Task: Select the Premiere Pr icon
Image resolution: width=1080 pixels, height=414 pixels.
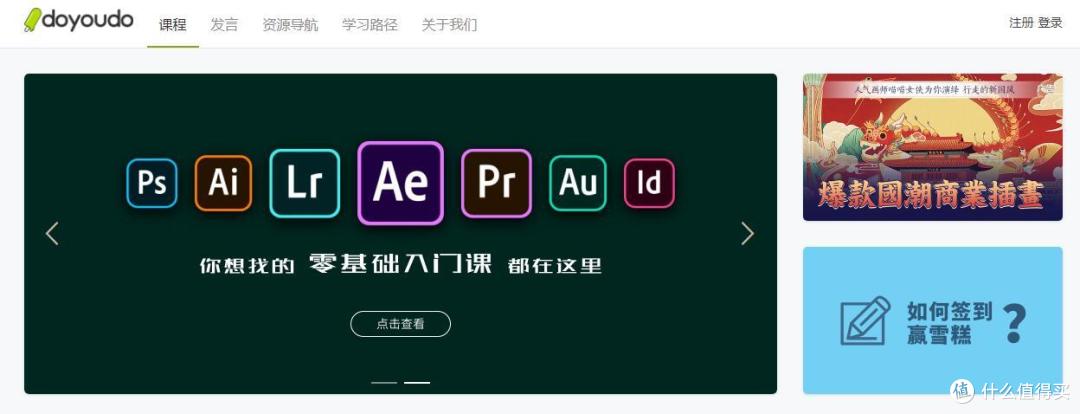Action: [497, 183]
